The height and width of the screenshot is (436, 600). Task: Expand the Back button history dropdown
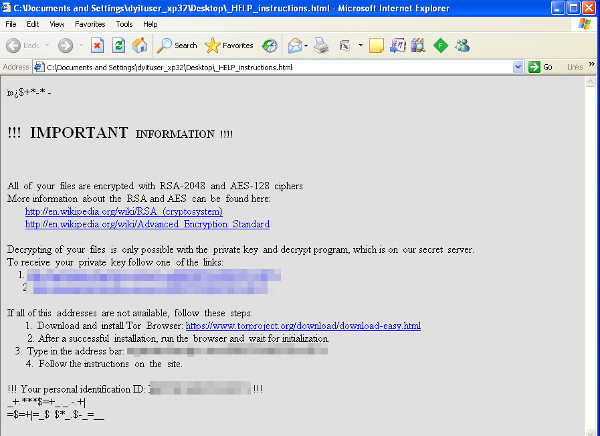(x=46, y=45)
